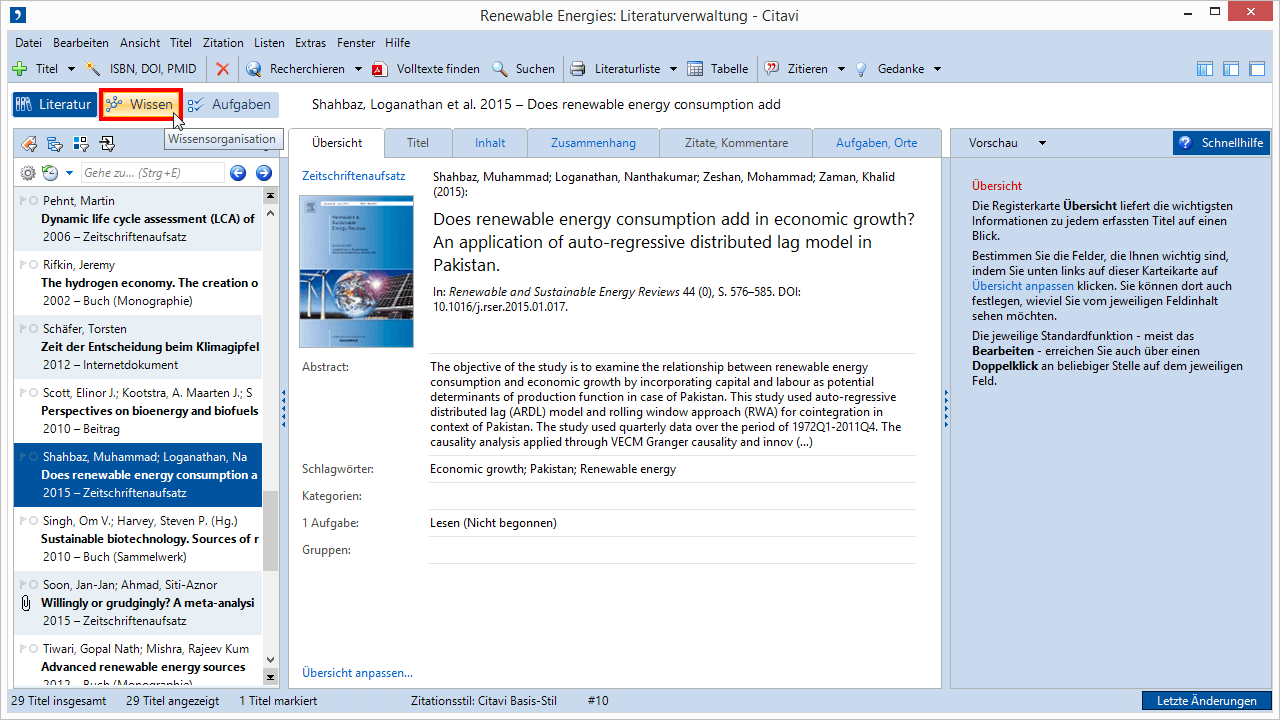Click the green plus Titel icon
1280x720 pixels.
pyautogui.click(x=19, y=69)
